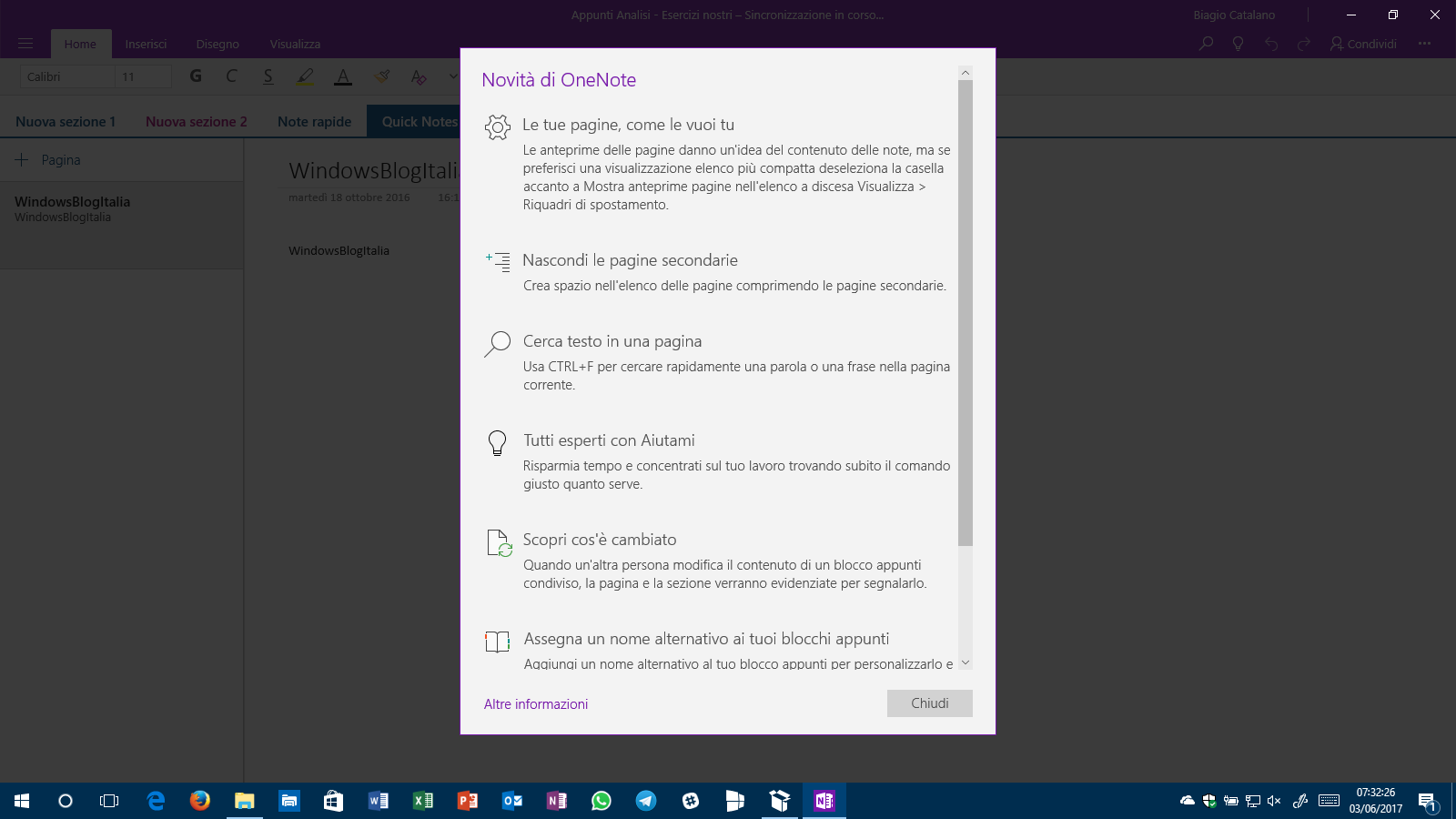The width and height of the screenshot is (1456, 819).
Task: Open Telegram from the taskbar
Action: point(646,801)
